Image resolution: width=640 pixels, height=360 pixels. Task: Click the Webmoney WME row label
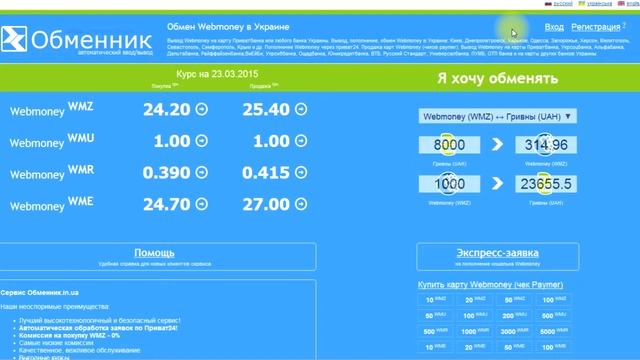pyautogui.click(x=51, y=204)
